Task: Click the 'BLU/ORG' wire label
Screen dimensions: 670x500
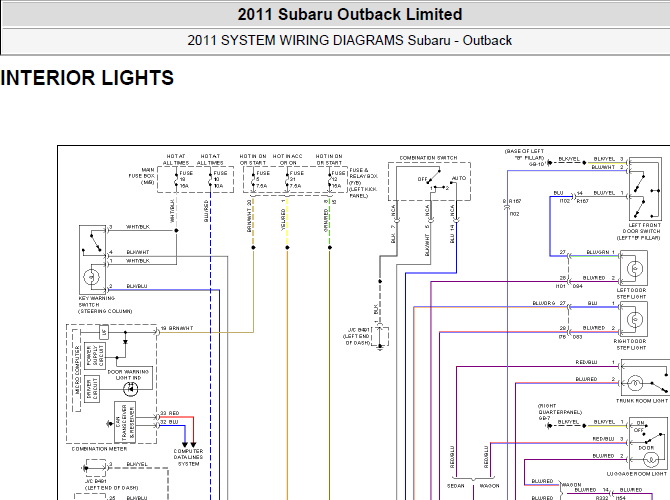Action: [544, 303]
